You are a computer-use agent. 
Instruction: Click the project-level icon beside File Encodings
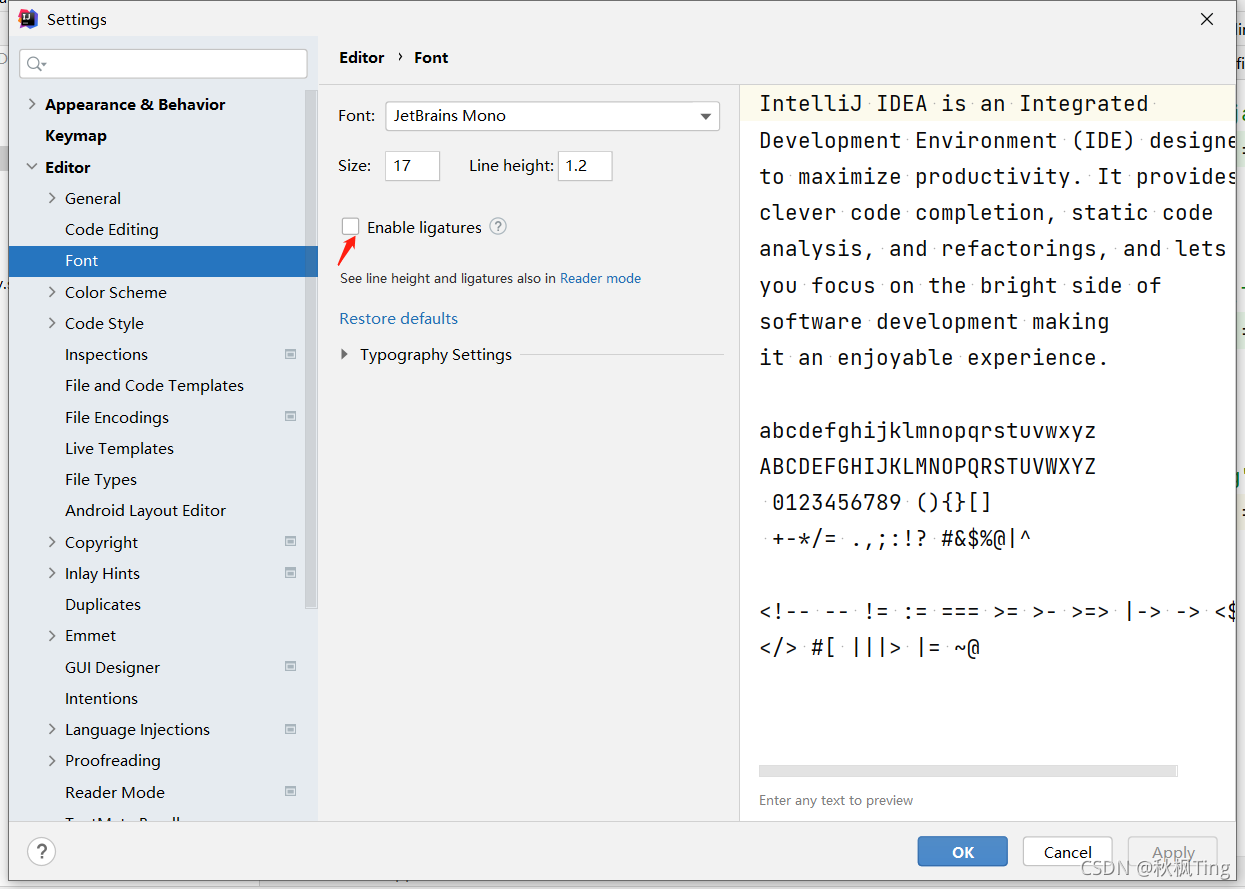pyautogui.click(x=290, y=416)
